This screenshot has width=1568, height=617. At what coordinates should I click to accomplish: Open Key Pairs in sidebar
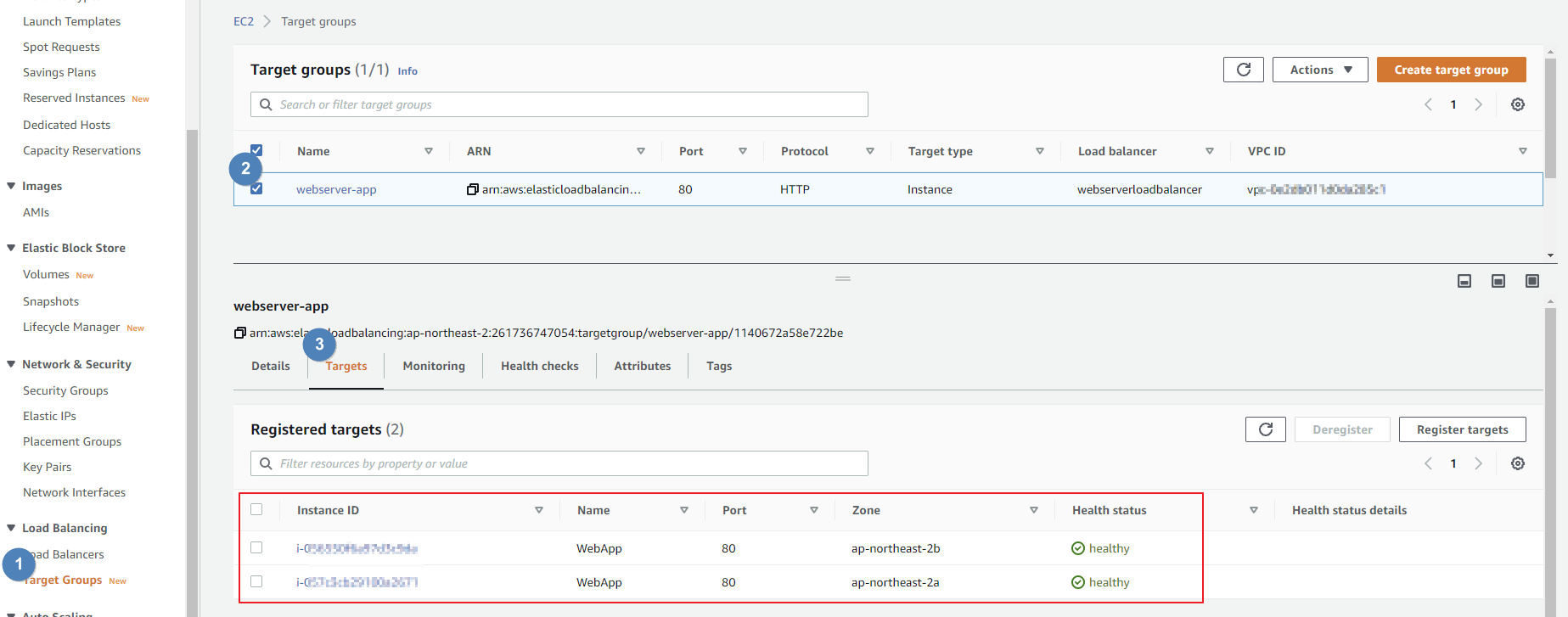[x=47, y=467]
